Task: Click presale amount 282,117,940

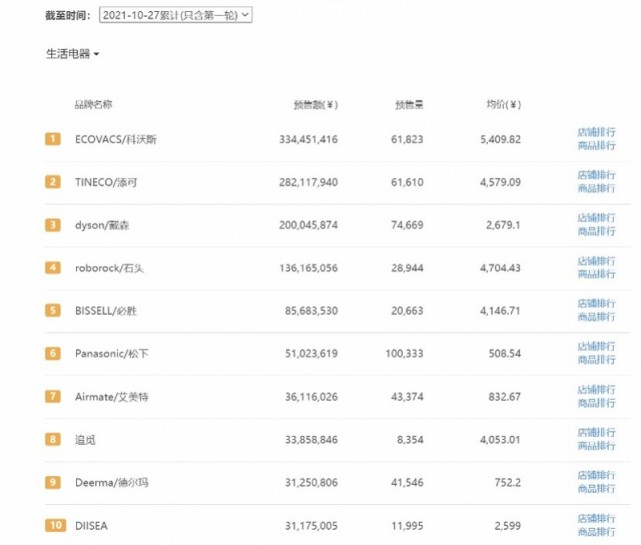Action: 308,182
